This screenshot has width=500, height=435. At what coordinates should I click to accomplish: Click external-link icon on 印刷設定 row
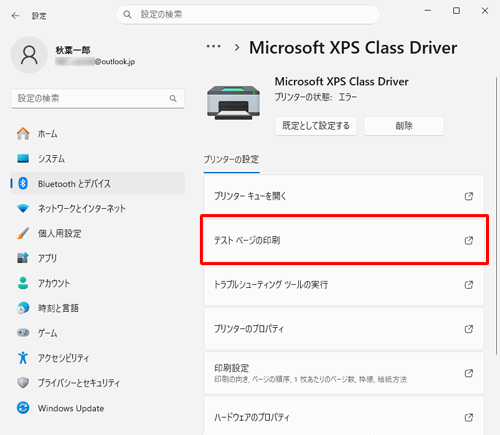click(469, 373)
